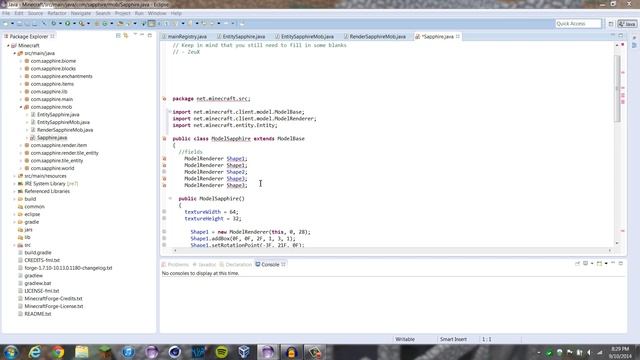The height and width of the screenshot is (360, 640).
Task: Switch to EntitySapphire.java tab
Action: 244,37
